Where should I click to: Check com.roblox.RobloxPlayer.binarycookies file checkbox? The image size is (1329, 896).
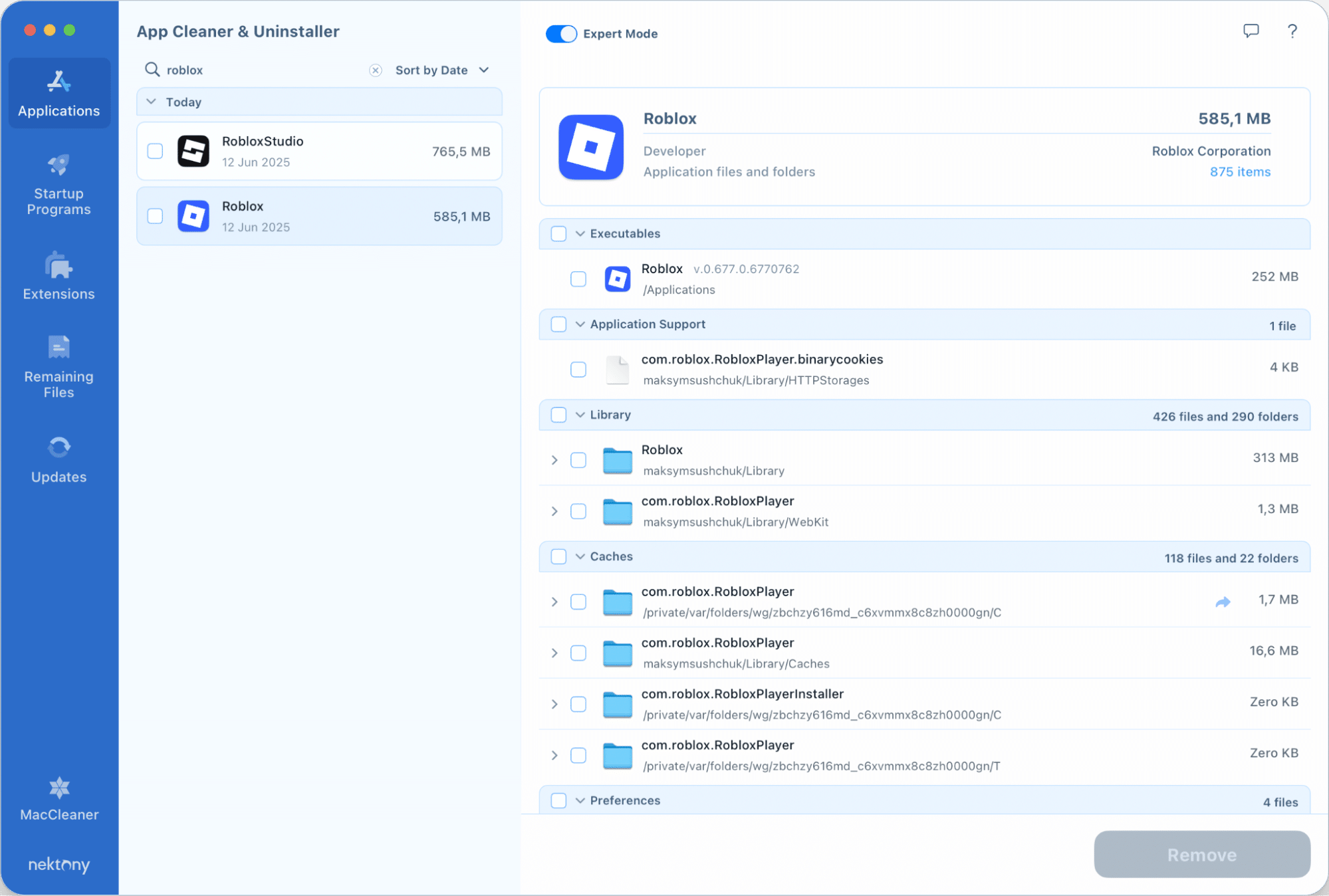pos(578,370)
